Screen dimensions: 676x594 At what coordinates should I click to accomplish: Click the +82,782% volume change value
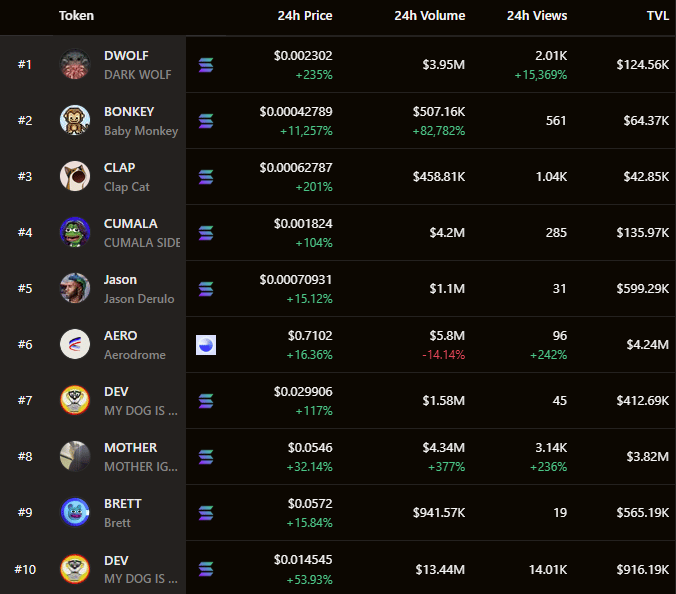[439, 131]
